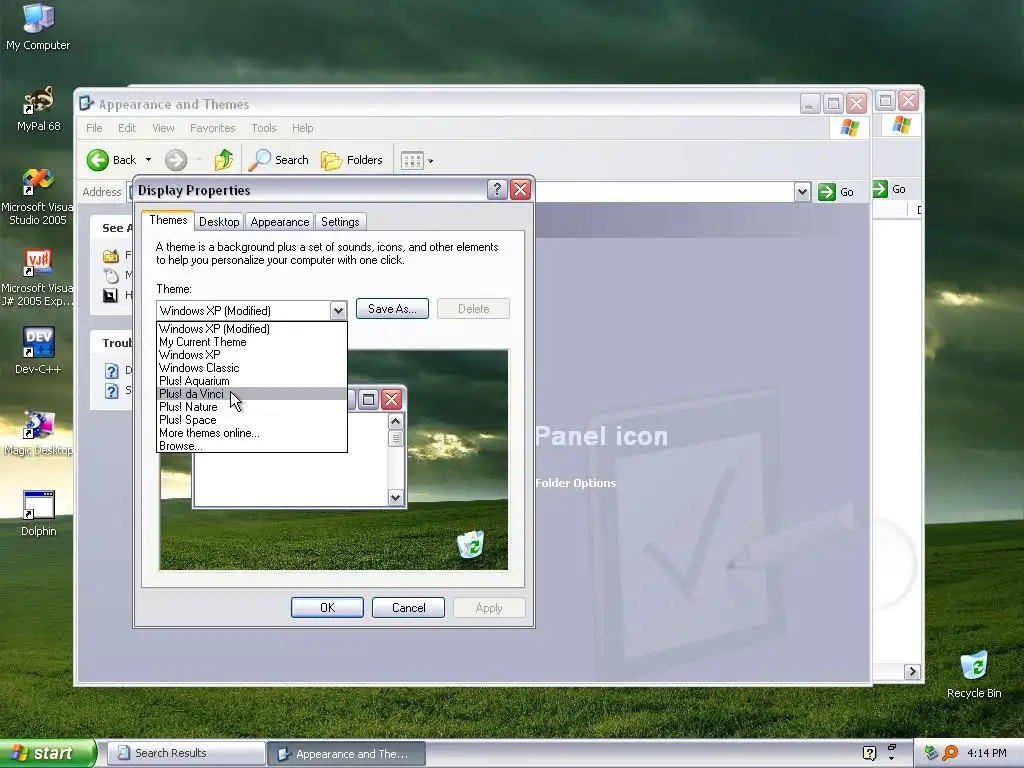Open the Recycle Bin on desktop
The width and height of the screenshot is (1024, 768).
[x=974, y=674]
